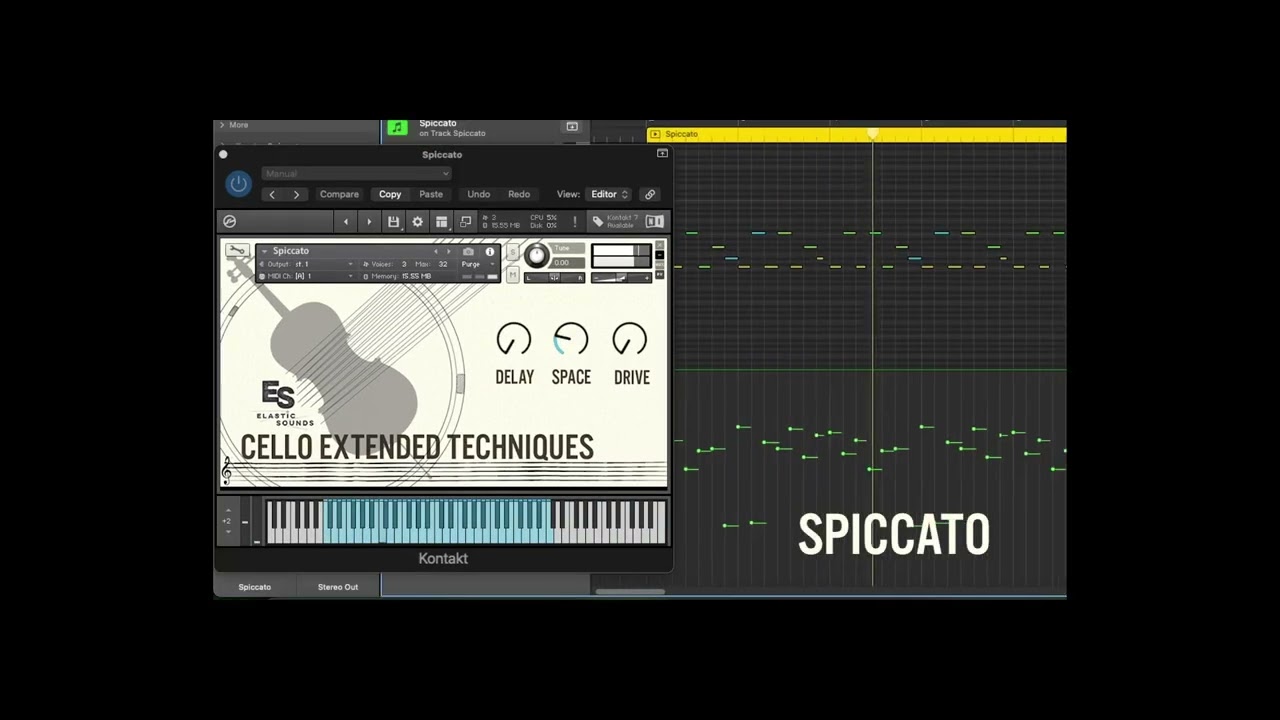This screenshot has height=720, width=1280.
Task: Toggle the instrument Solo S button
Action: tap(513, 253)
